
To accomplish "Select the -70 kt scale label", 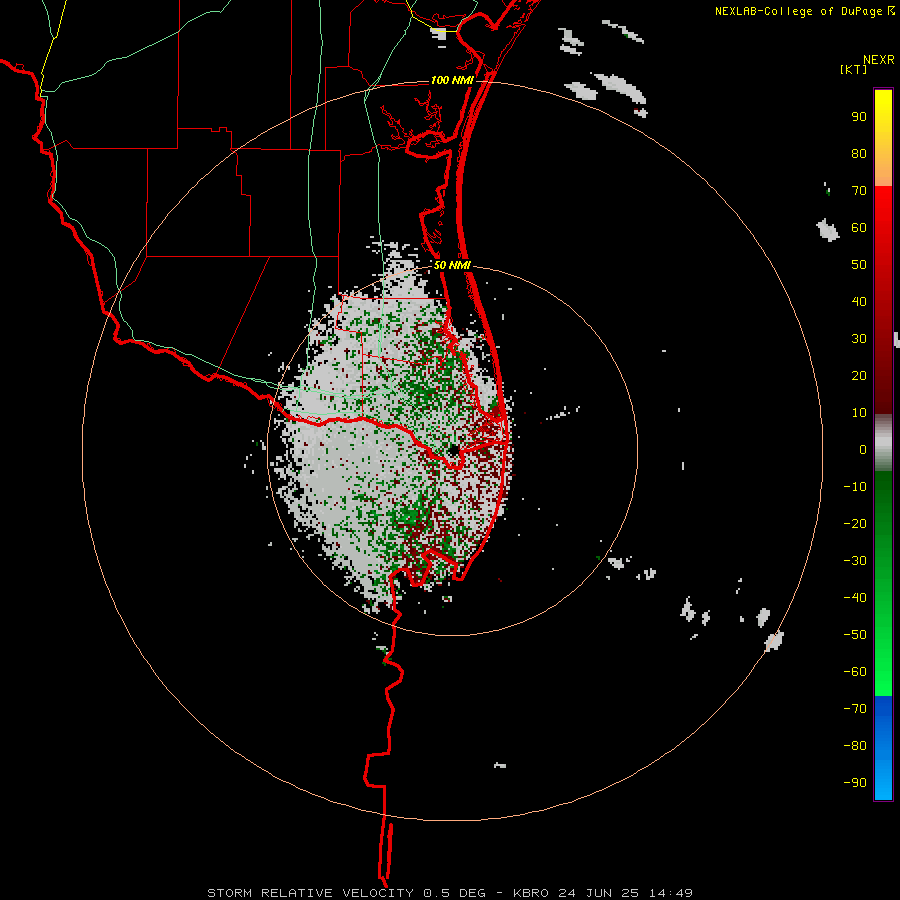I will click(855, 709).
